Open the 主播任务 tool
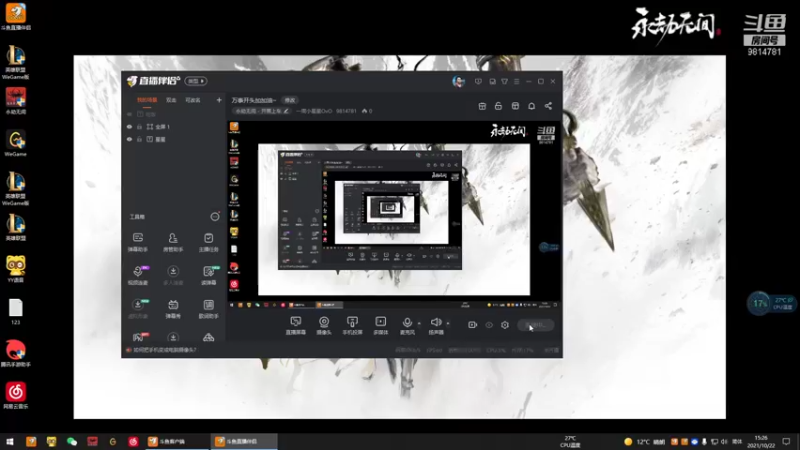800x450 pixels. 208,242
